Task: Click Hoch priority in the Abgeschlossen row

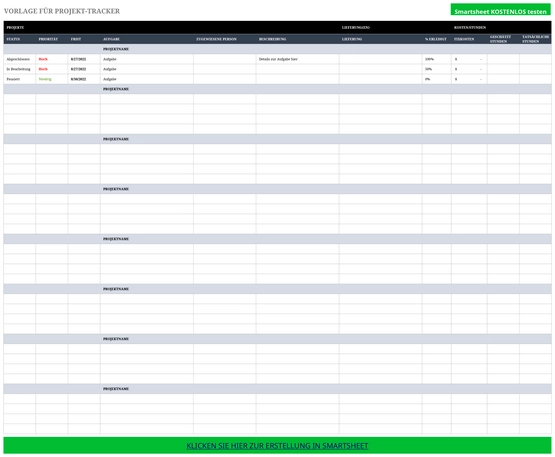Action: coord(52,59)
